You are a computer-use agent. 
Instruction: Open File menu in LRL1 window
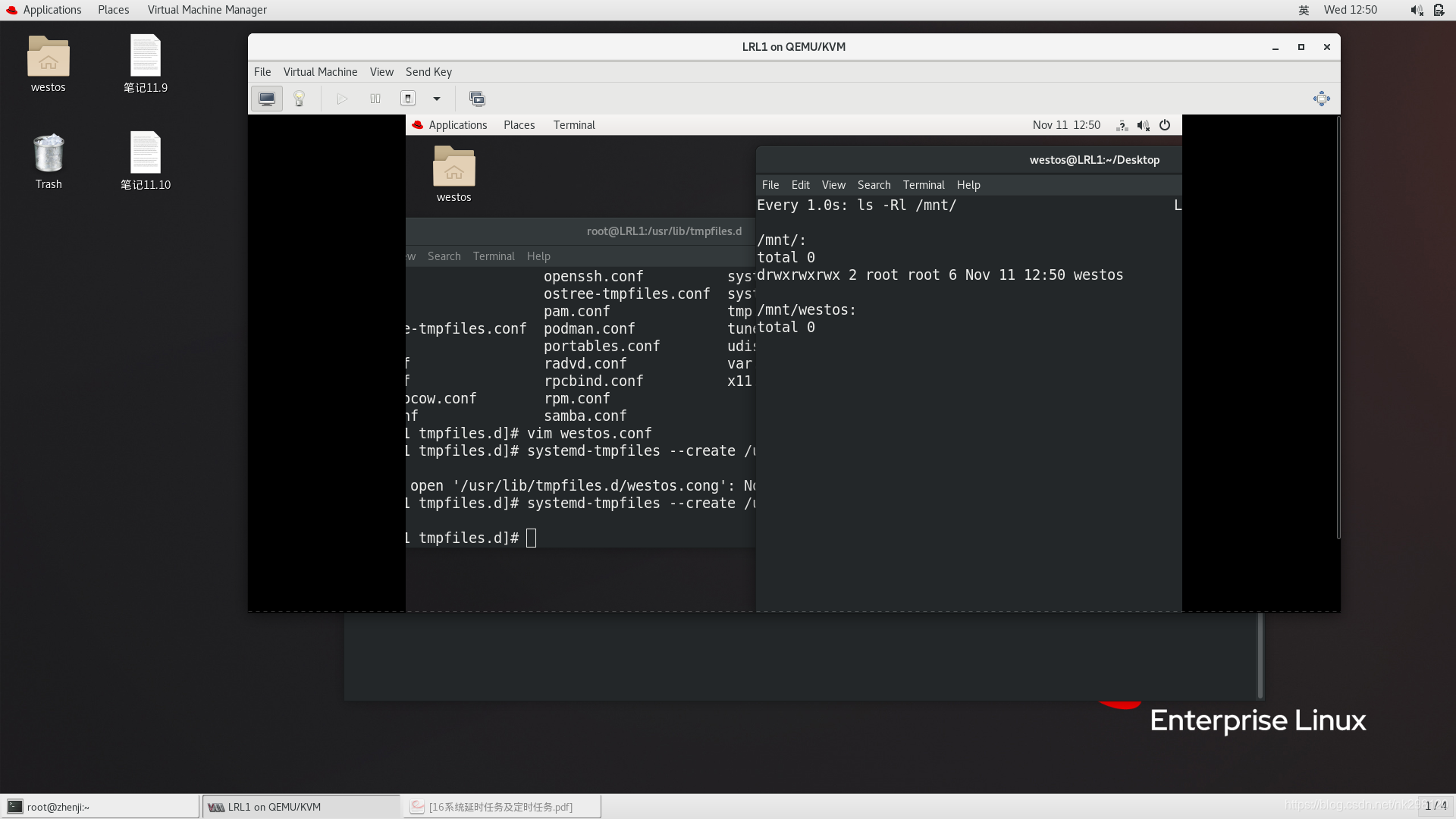click(x=262, y=72)
